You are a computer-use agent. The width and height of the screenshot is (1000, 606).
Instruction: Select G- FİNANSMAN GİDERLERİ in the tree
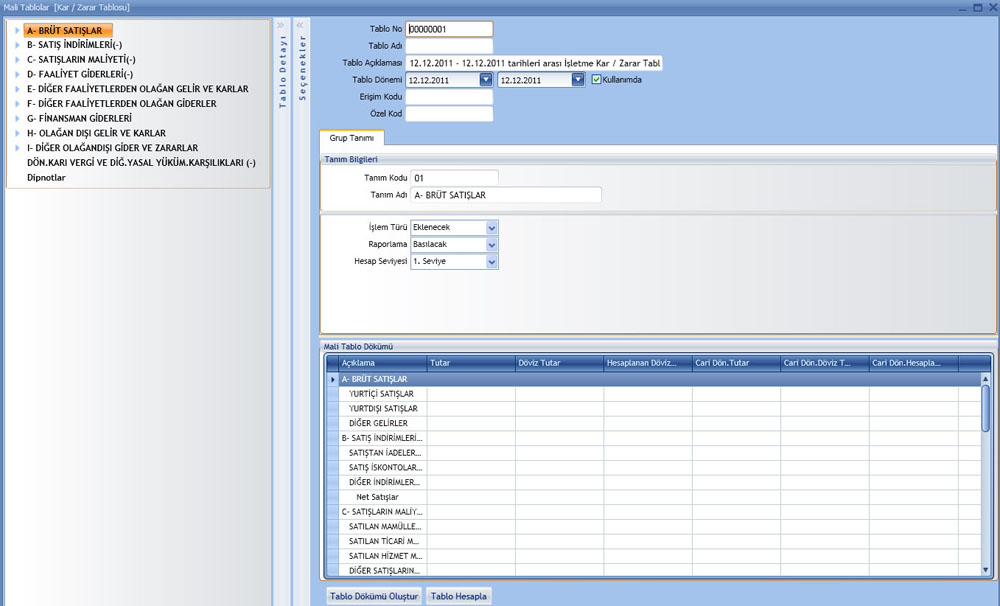click(x=79, y=118)
